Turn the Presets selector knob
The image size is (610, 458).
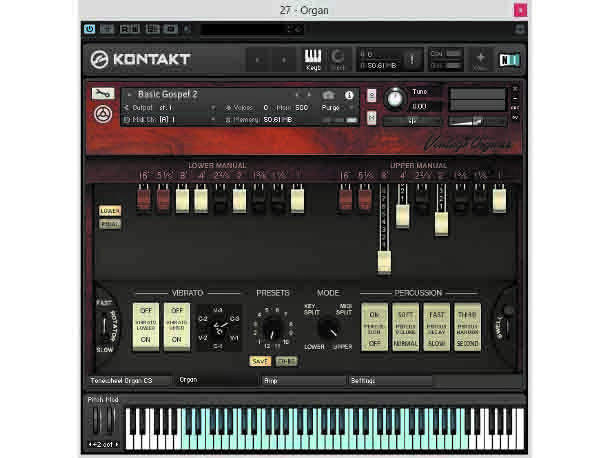tap(272, 328)
